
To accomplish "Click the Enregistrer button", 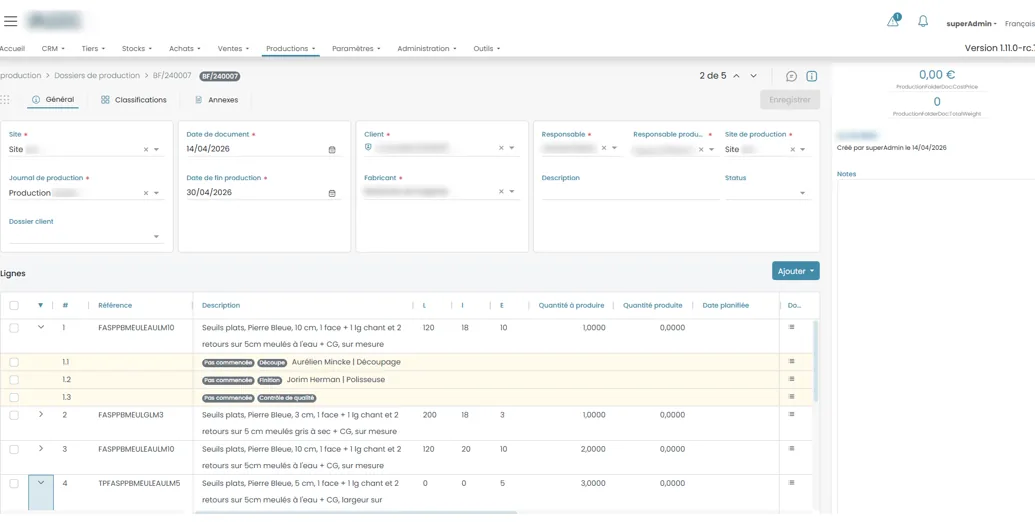I will click(789, 100).
